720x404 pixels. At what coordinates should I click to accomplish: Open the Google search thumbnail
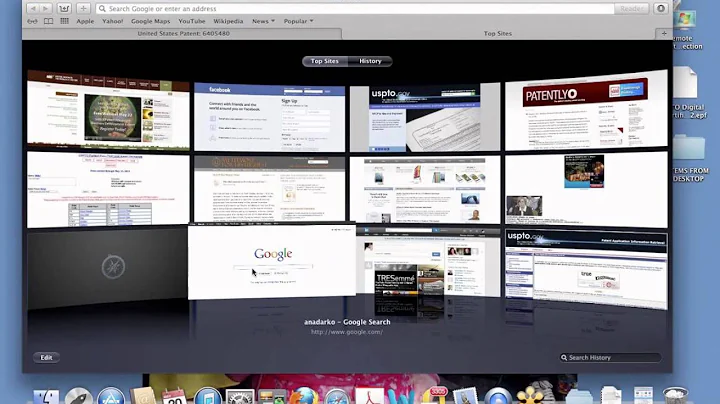pos(272,262)
